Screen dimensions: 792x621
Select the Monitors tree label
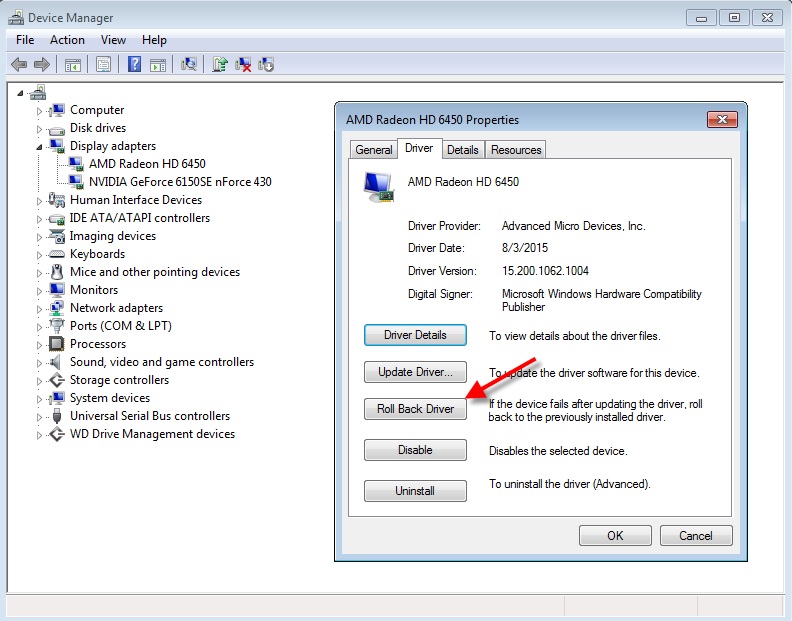point(94,290)
